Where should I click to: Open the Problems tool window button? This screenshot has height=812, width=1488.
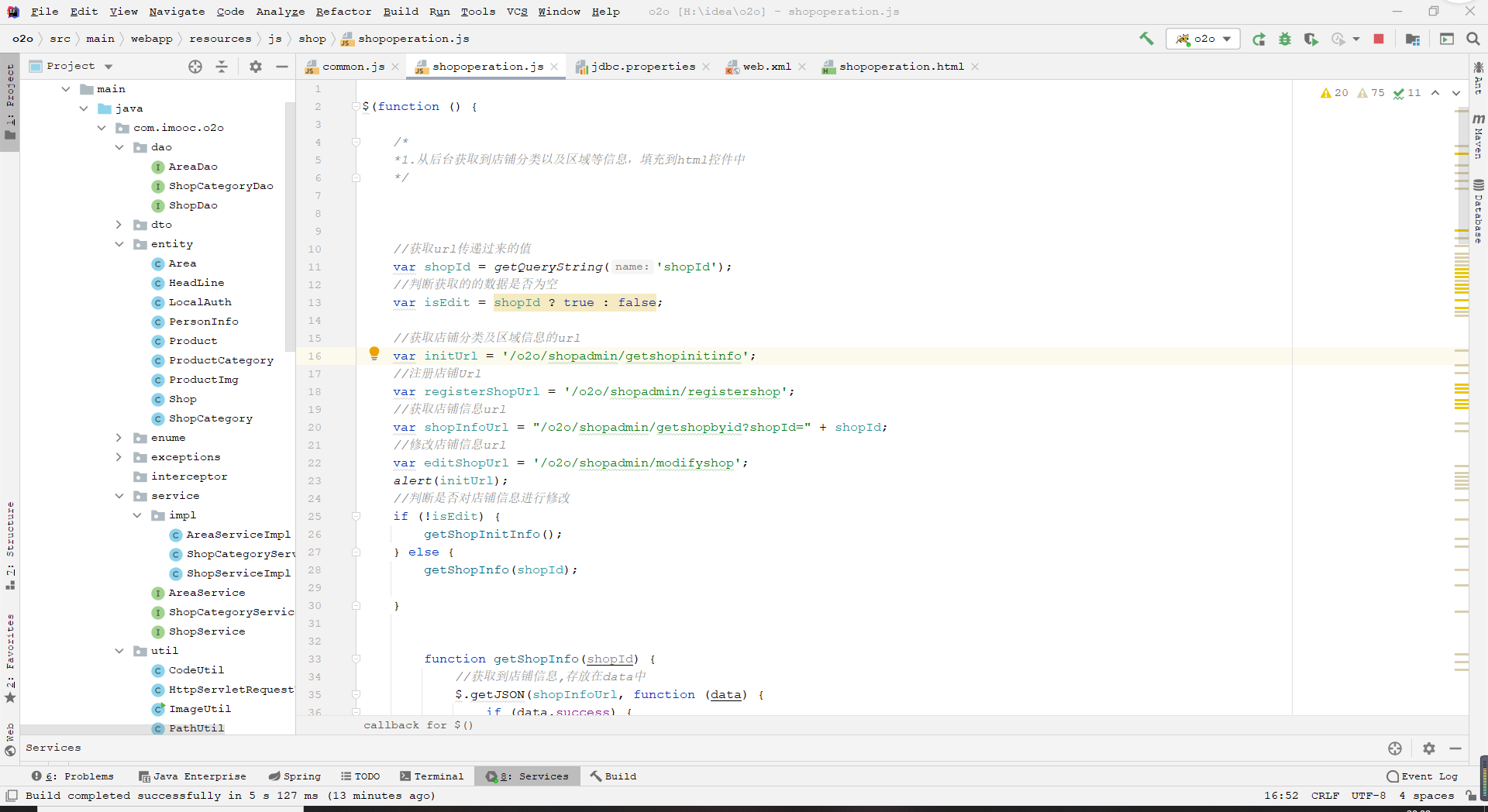tap(73, 776)
